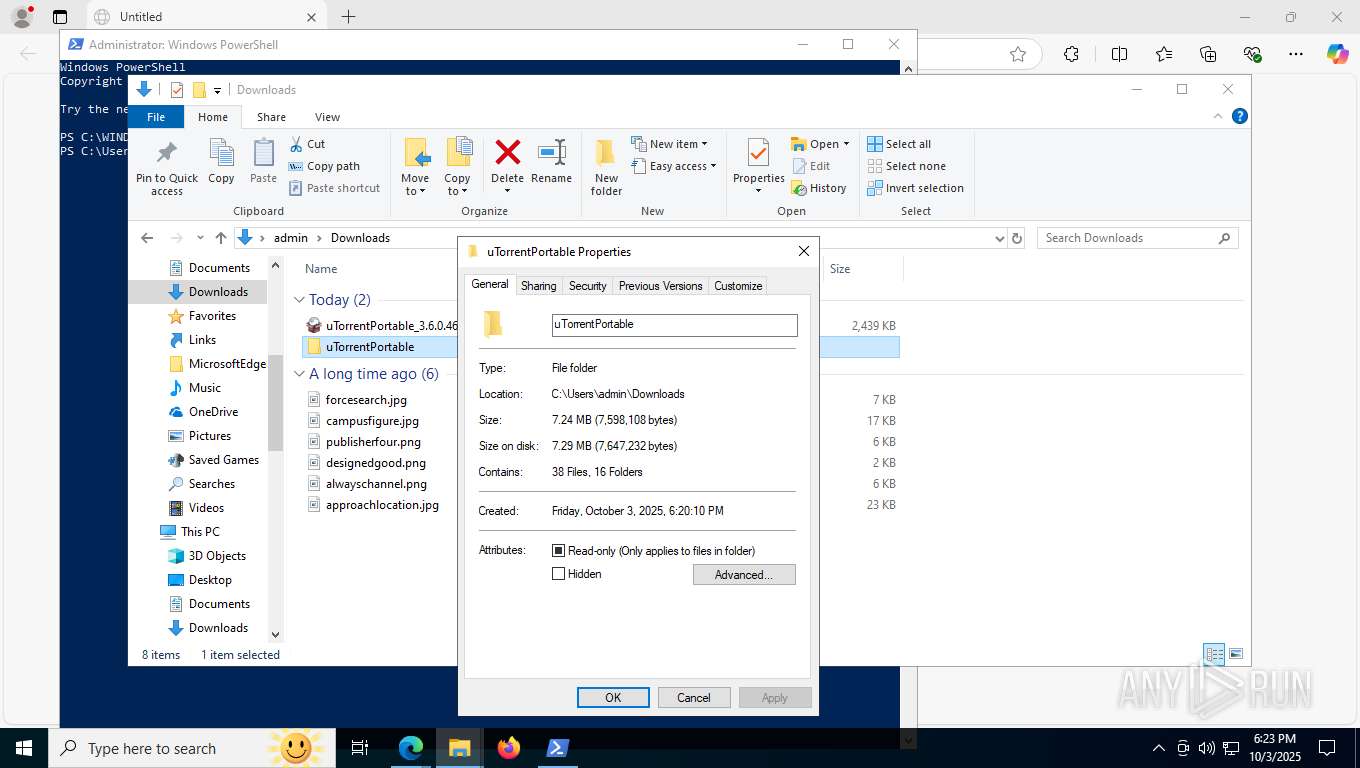Open the File menu tab
This screenshot has width=1360, height=768.
point(156,117)
